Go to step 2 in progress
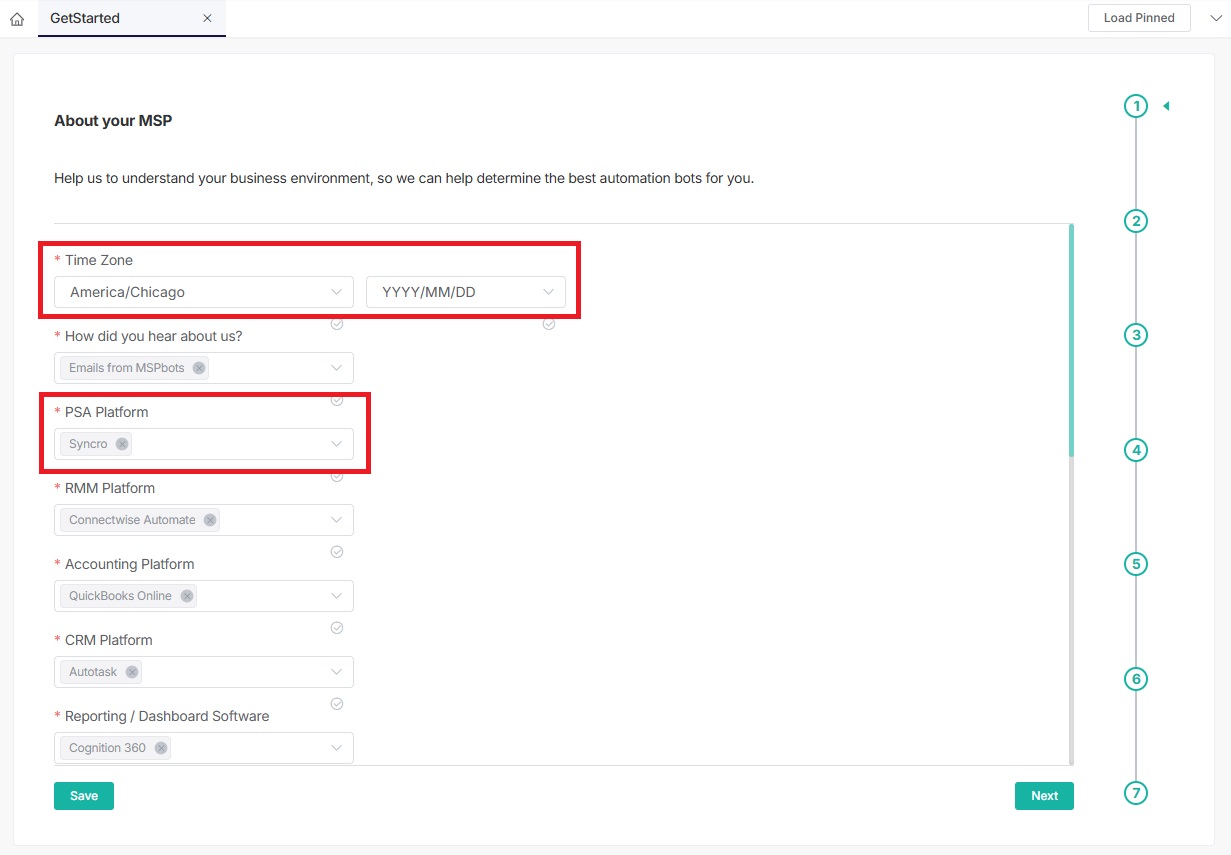This screenshot has width=1231, height=855. tap(1135, 221)
